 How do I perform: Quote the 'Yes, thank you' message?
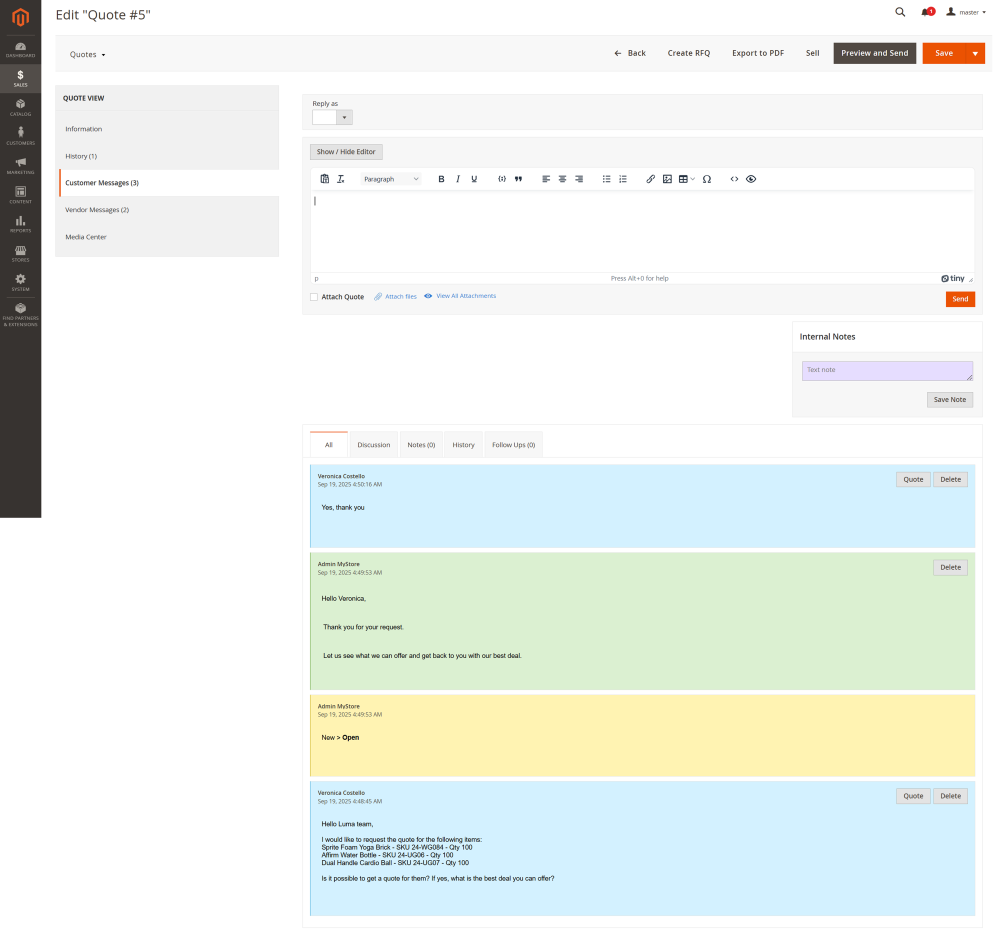pyautogui.click(x=913, y=480)
